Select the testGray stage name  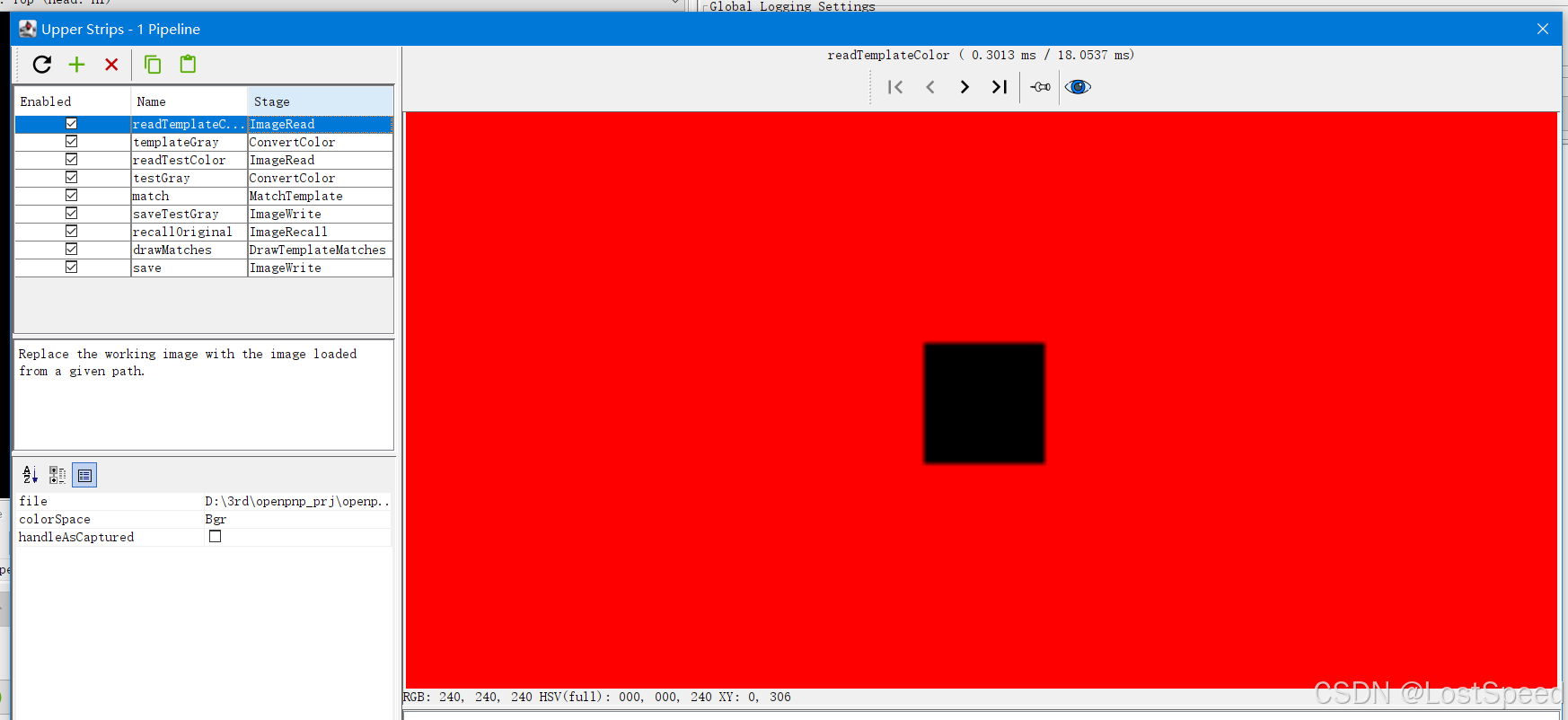point(189,178)
